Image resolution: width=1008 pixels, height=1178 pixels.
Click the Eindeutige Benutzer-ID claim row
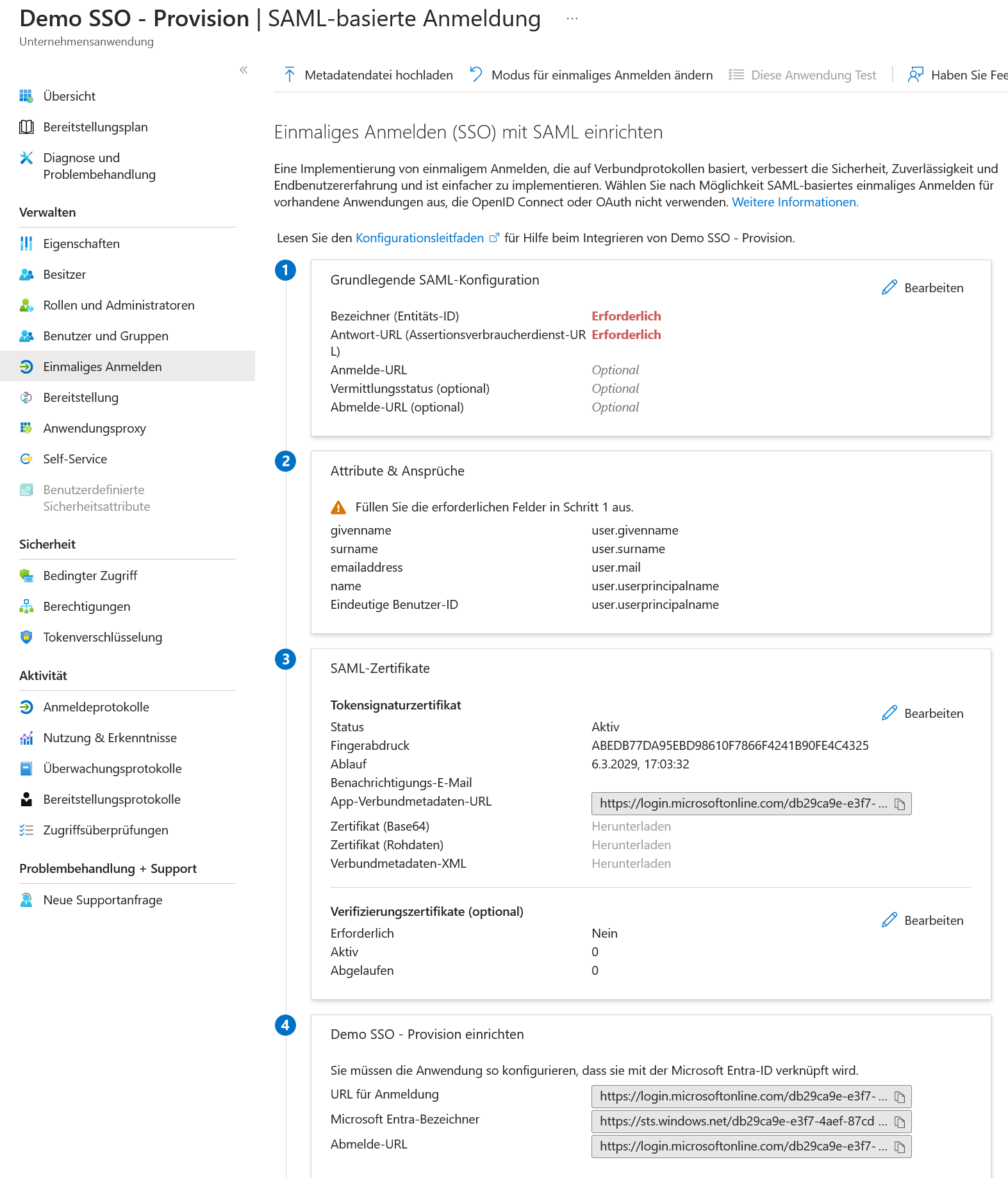point(525,604)
